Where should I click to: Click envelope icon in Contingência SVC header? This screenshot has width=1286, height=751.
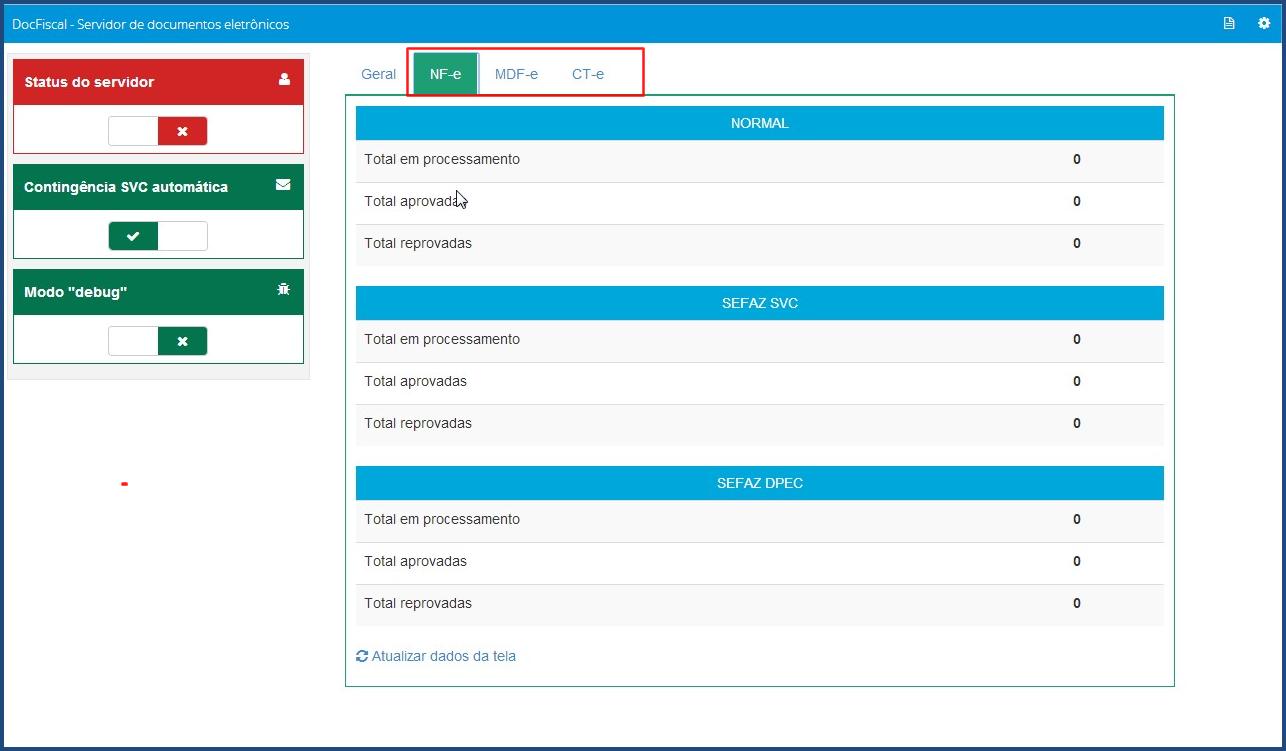pos(283,184)
